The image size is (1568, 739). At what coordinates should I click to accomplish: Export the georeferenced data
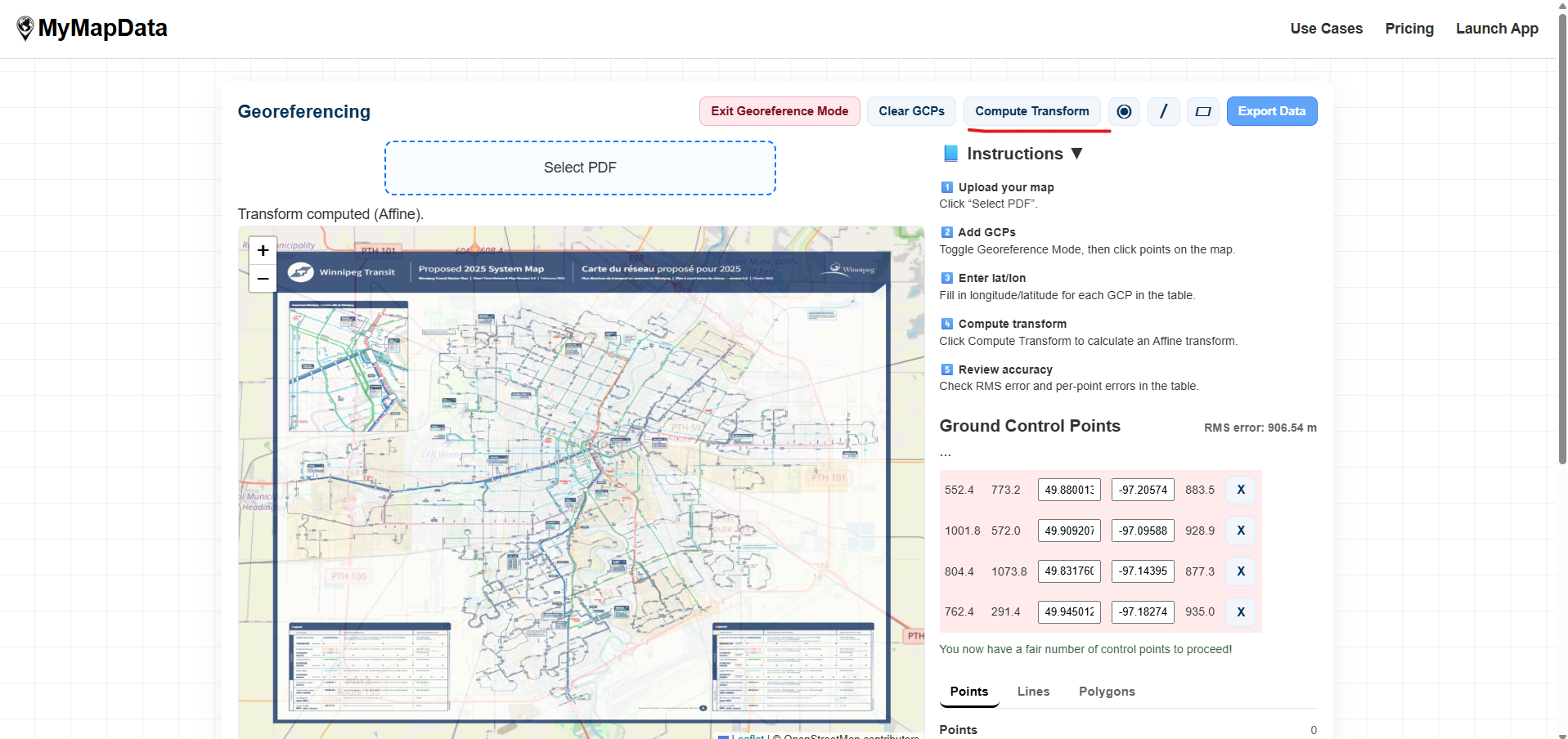pos(1271,111)
